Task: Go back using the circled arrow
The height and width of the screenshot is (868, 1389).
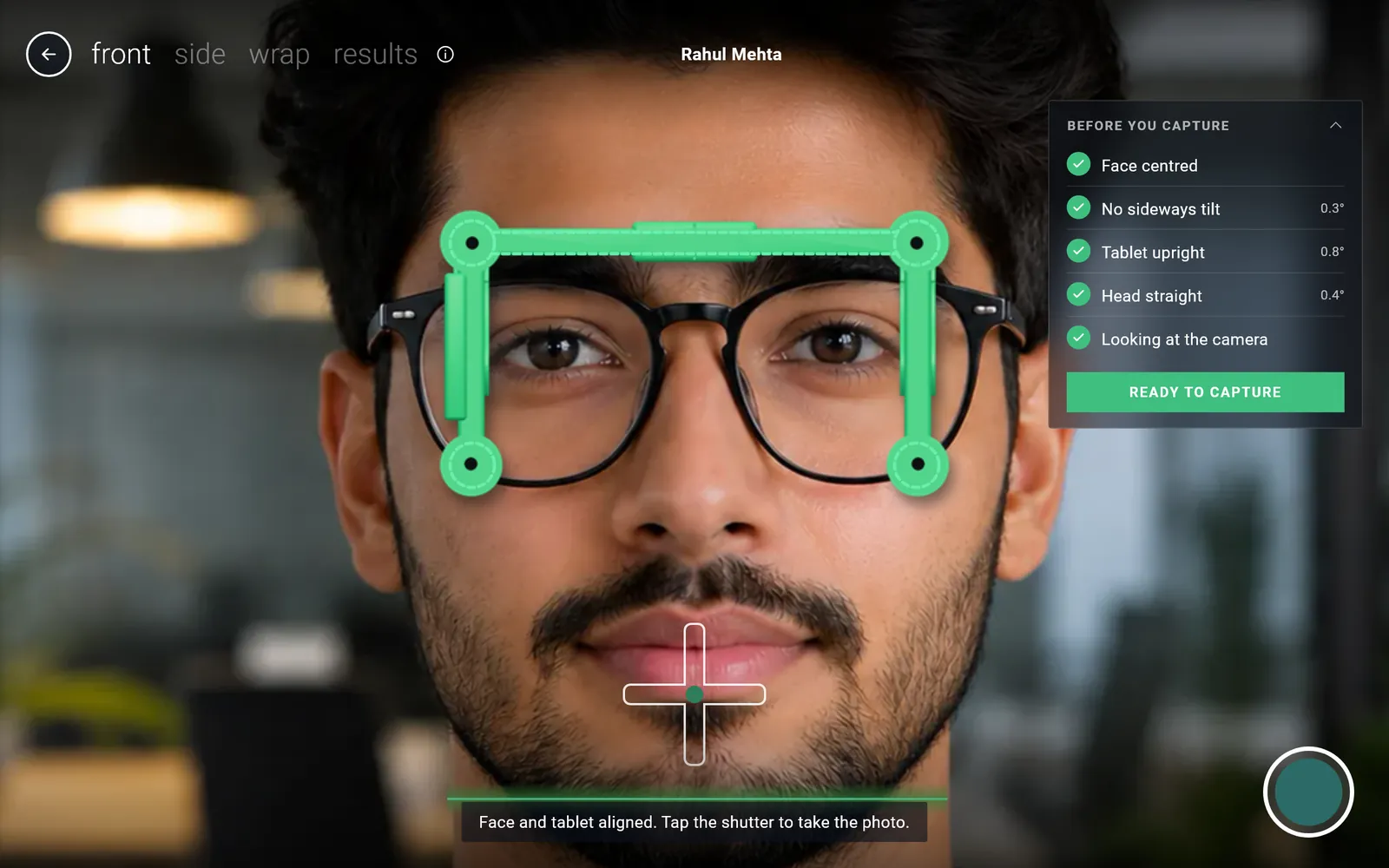Action: (49, 54)
